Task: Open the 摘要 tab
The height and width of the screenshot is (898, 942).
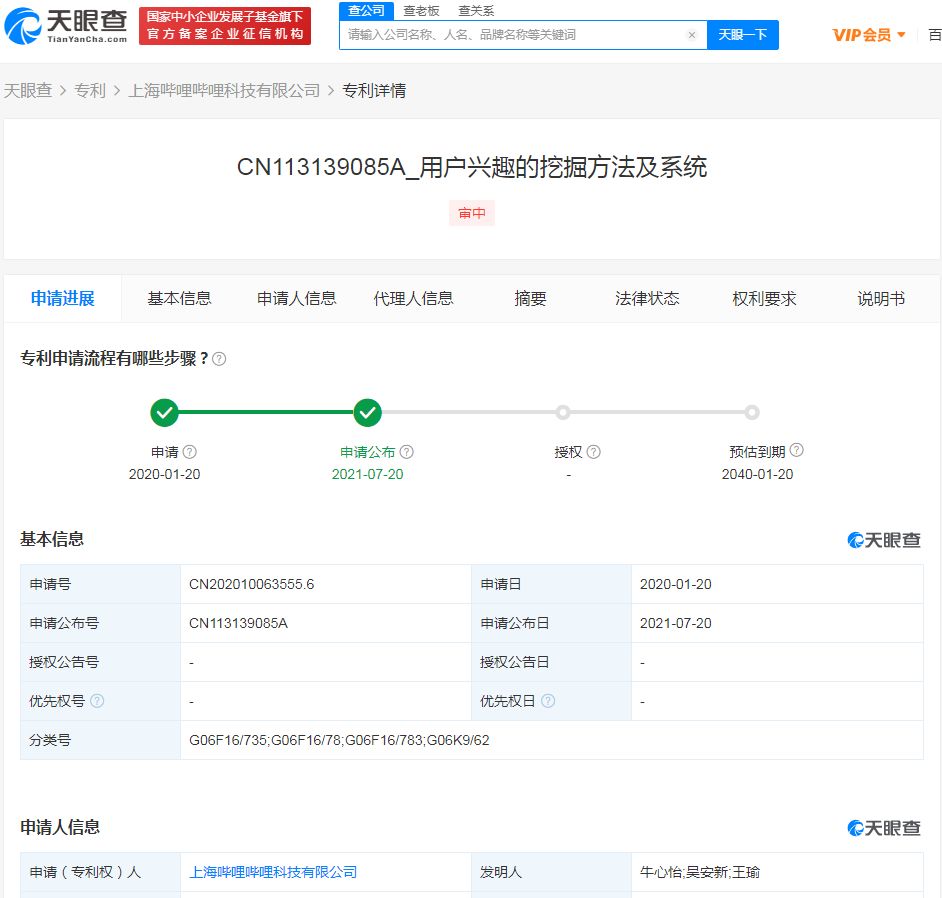Action: [529, 297]
